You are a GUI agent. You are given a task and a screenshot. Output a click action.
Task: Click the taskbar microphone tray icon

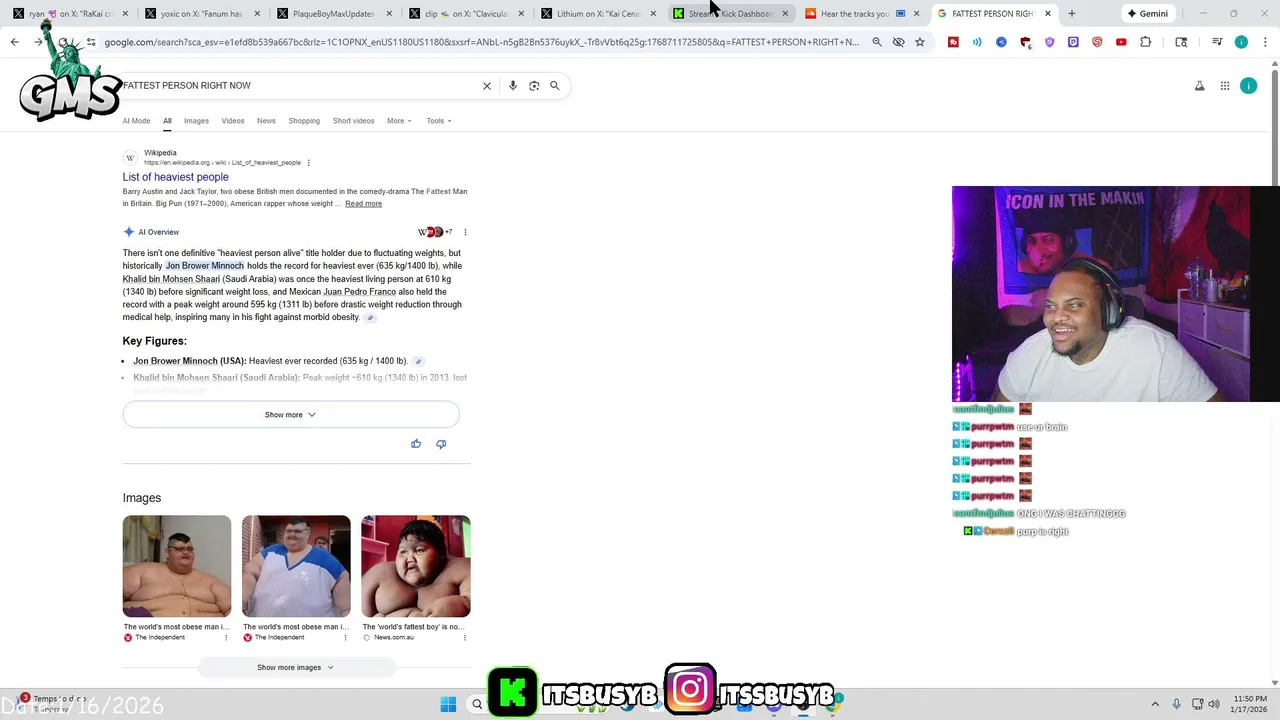click(1176, 704)
